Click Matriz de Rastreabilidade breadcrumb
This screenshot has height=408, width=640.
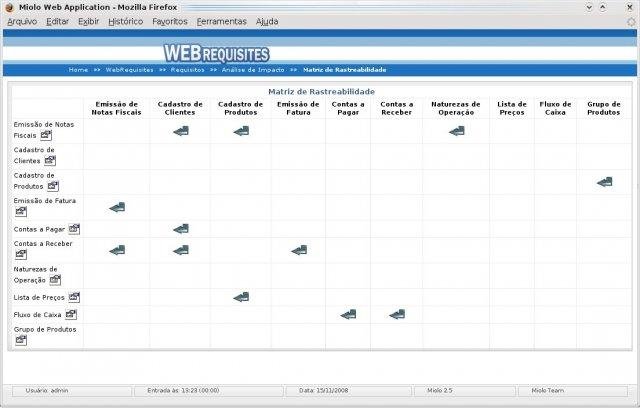(x=344, y=70)
